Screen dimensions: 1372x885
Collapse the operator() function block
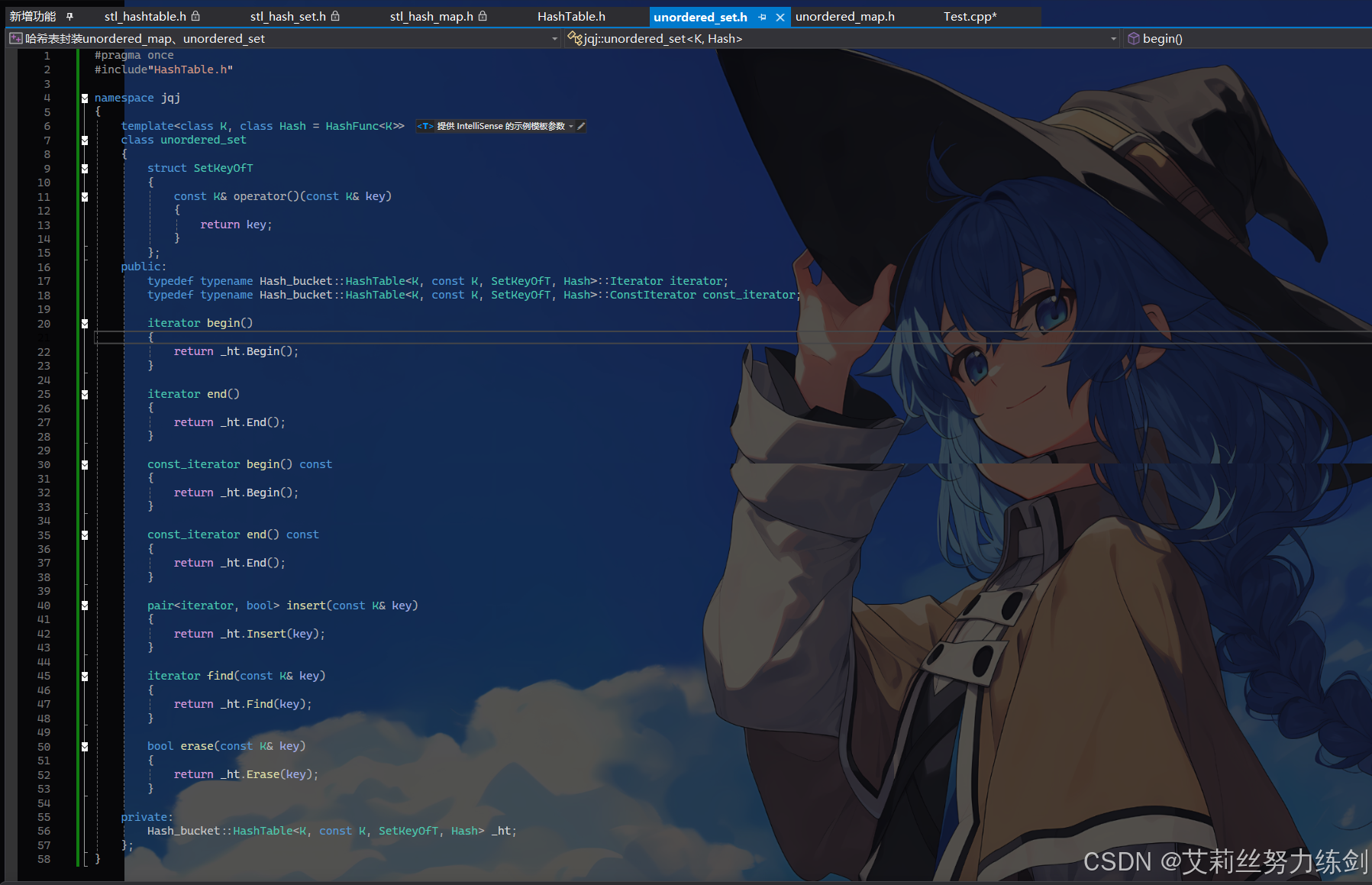coord(85,197)
